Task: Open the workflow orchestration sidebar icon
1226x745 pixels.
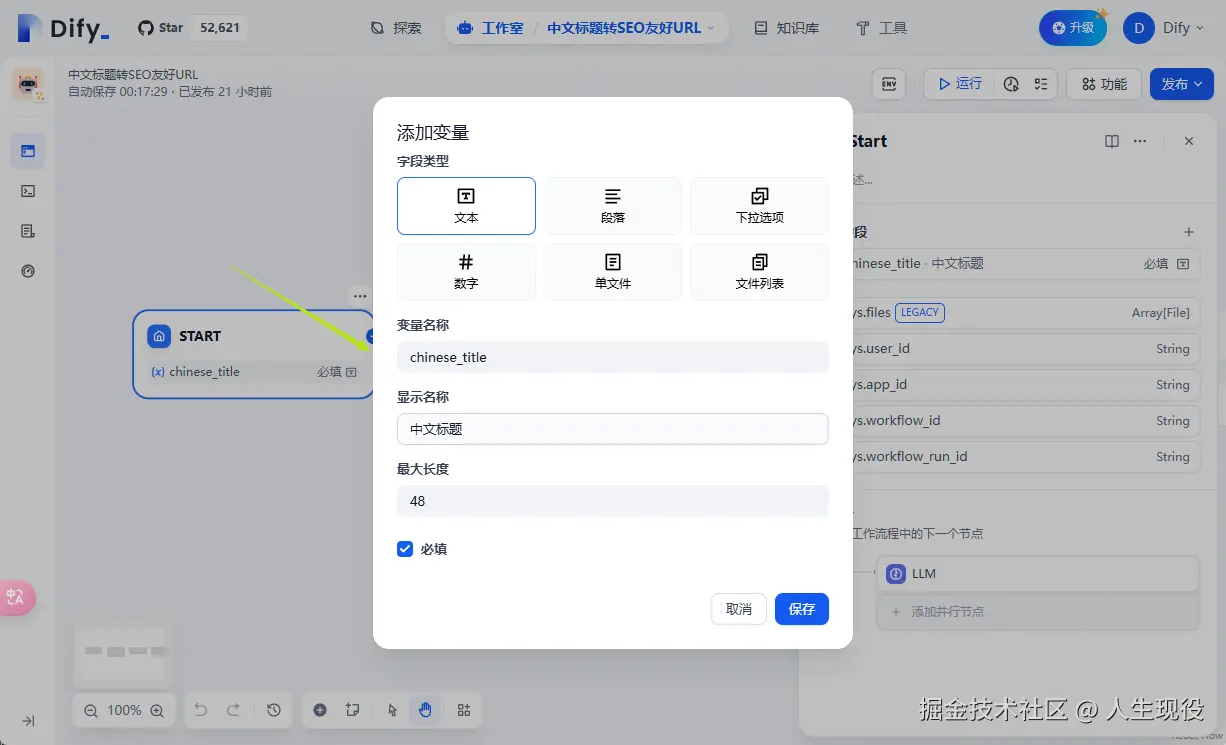Action: coord(28,151)
